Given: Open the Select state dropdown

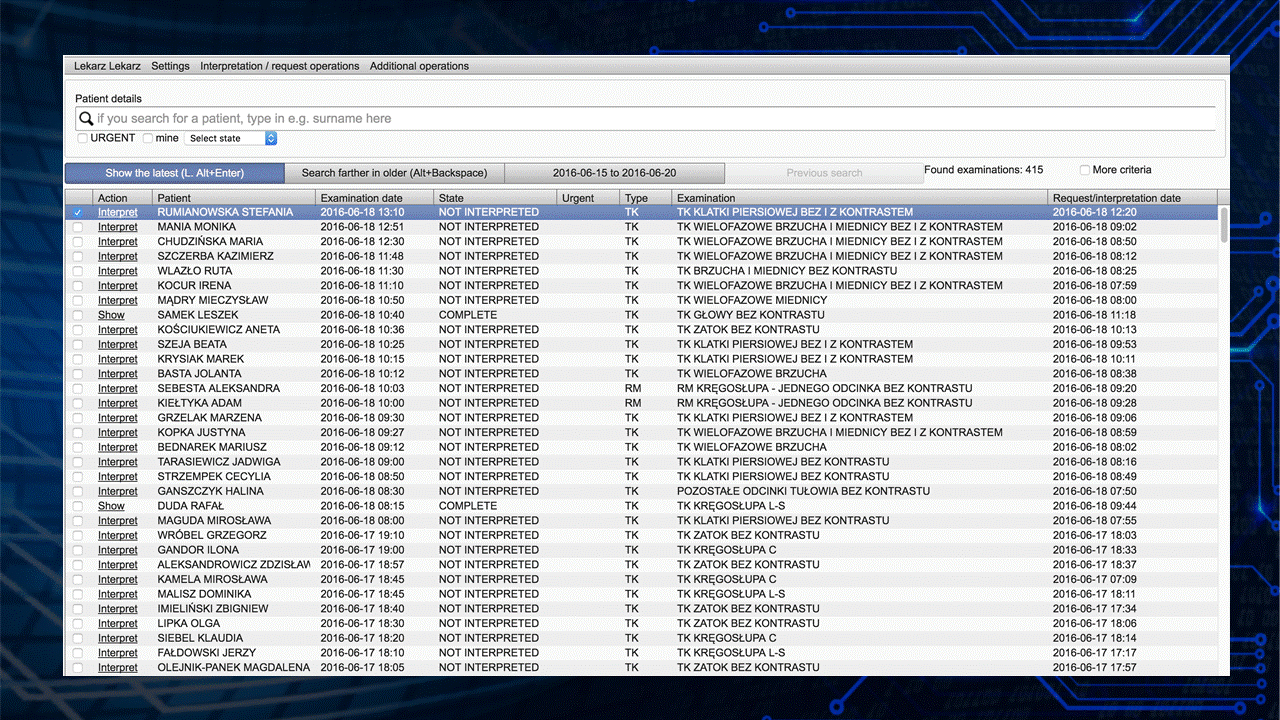Looking at the screenshot, I should coord(231,138).
